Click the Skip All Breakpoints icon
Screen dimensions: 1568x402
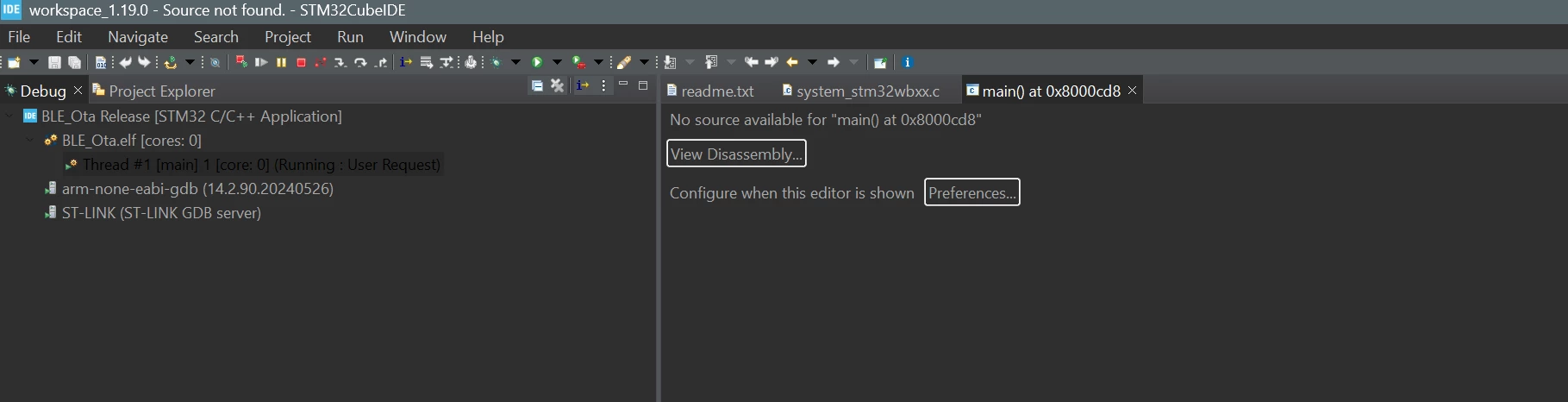(215, 62)
